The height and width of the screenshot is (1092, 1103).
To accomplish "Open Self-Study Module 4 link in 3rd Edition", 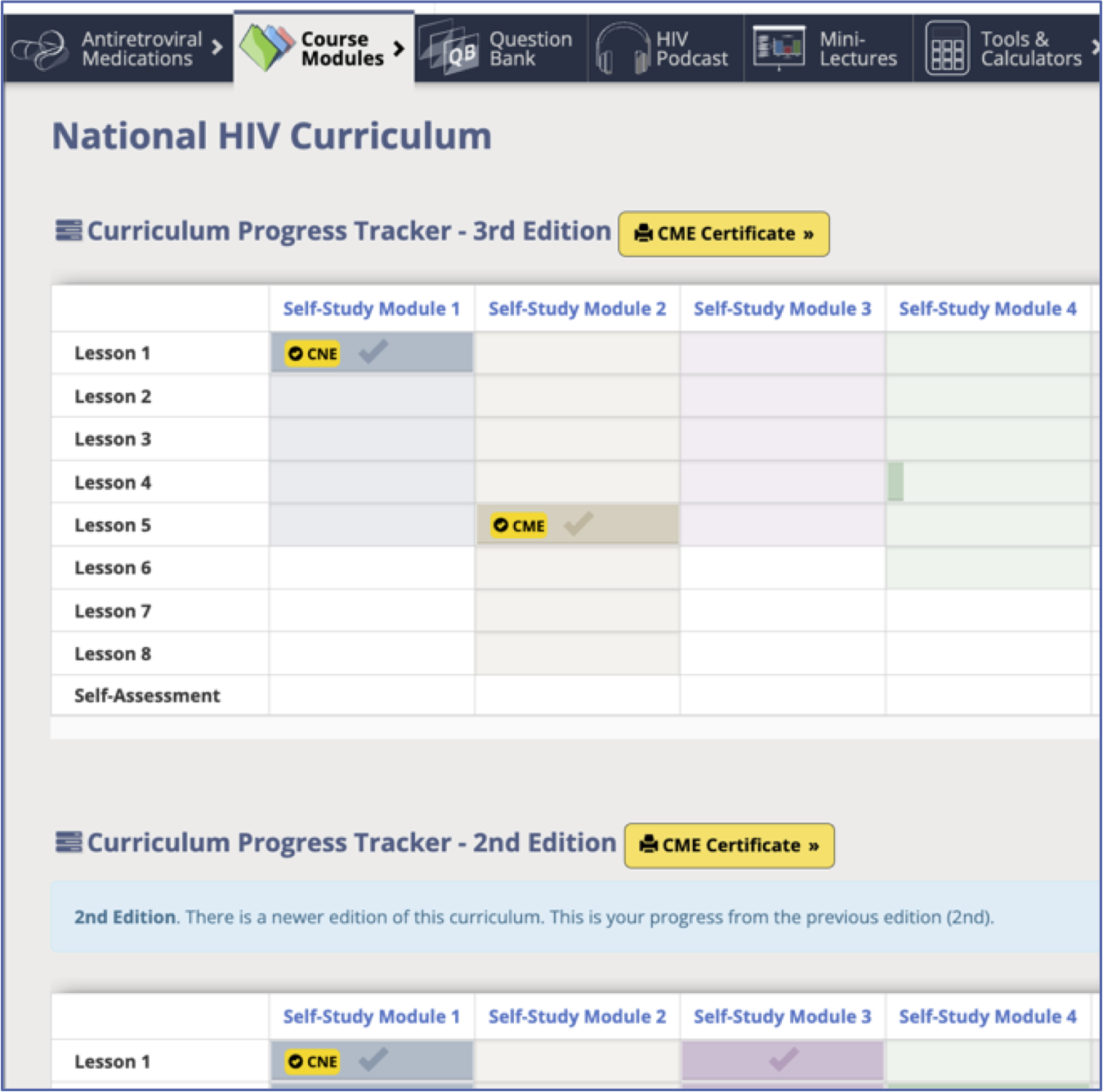I will (988, 309).
